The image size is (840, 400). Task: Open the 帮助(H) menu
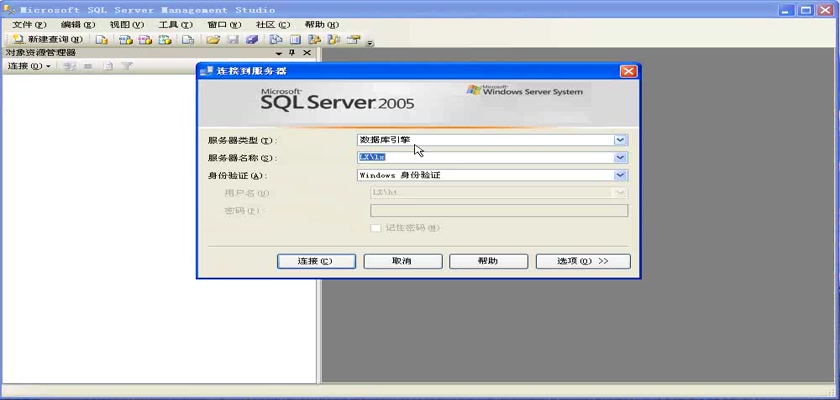[x=322, y=25]
